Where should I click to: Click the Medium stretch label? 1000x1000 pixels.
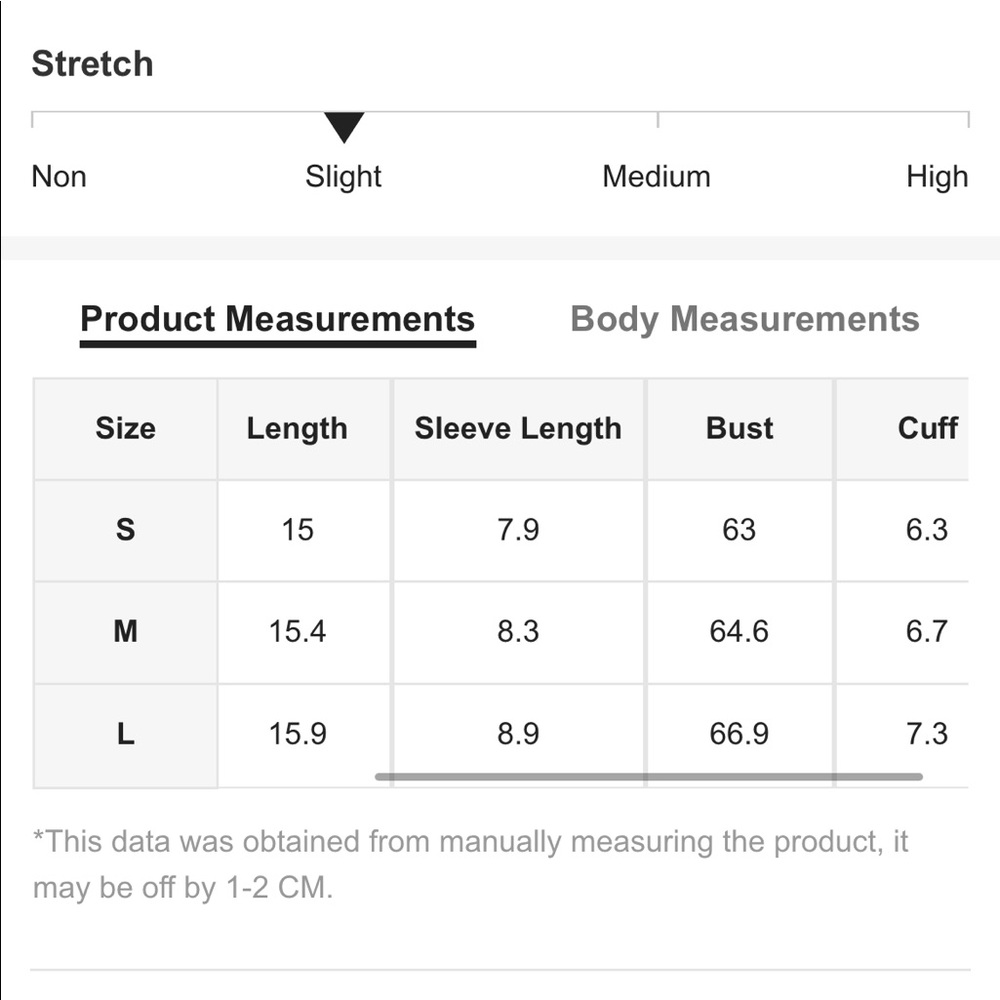click(x=656, y=177)
